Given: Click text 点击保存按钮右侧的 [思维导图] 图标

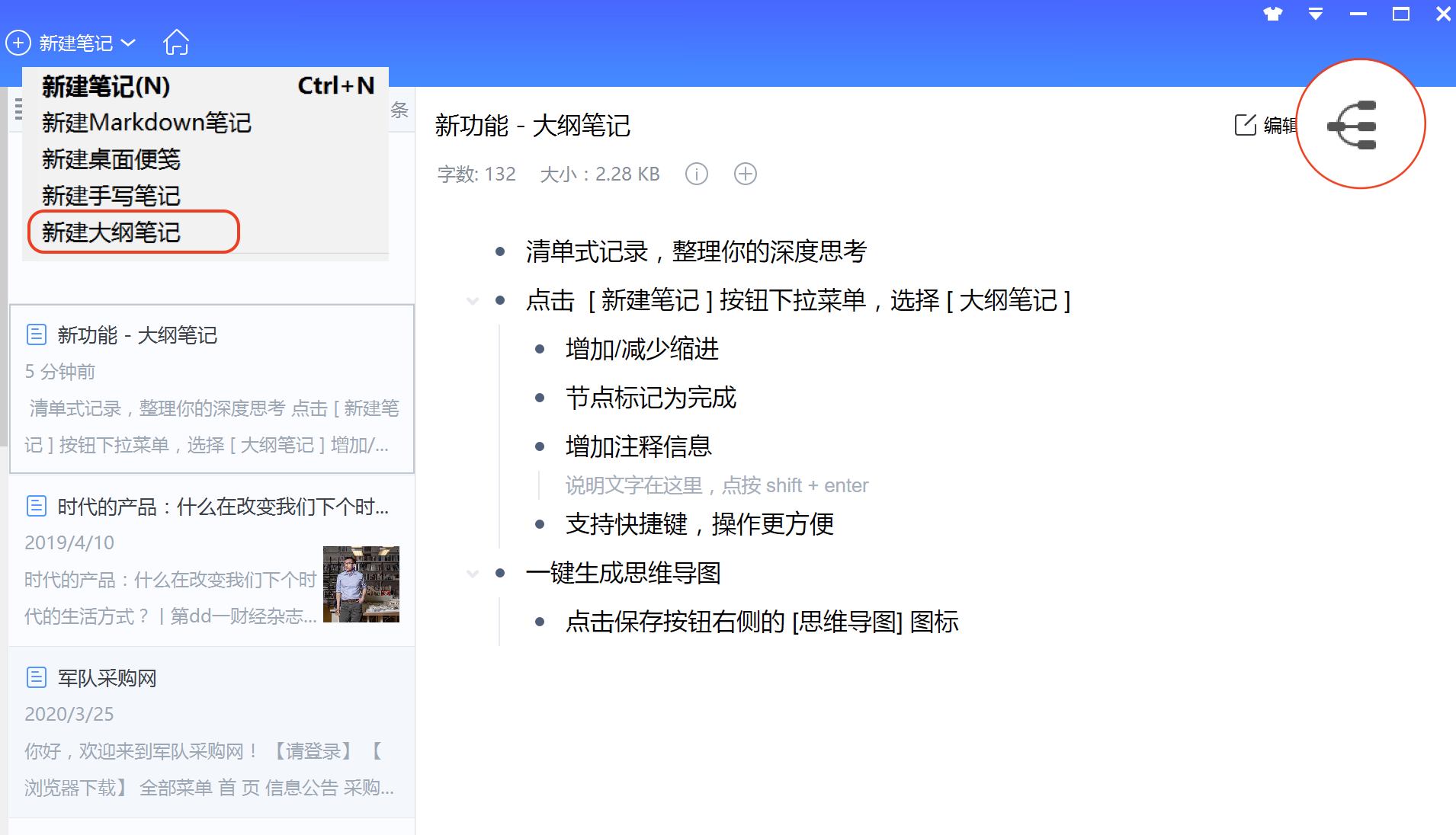Looking at the screenshot, I should [762, 622].
